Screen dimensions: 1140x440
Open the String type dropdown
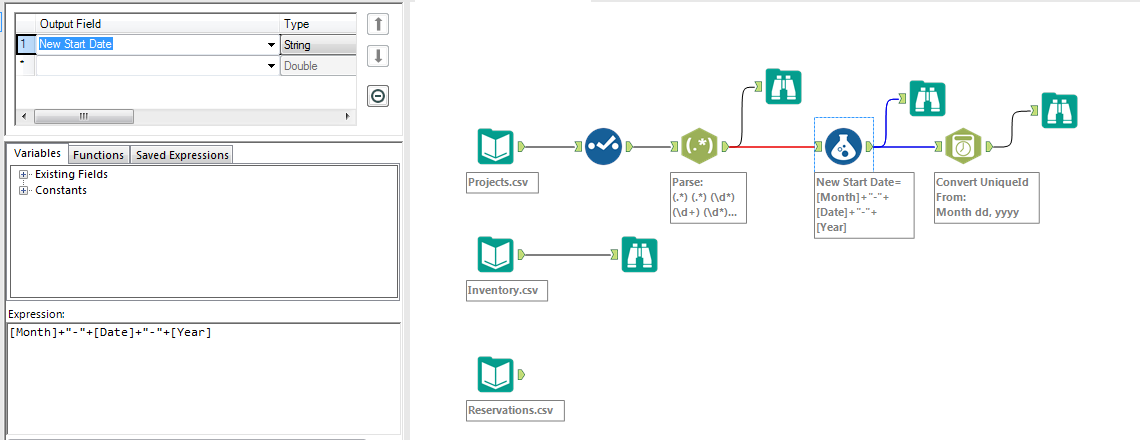(319, 45)
